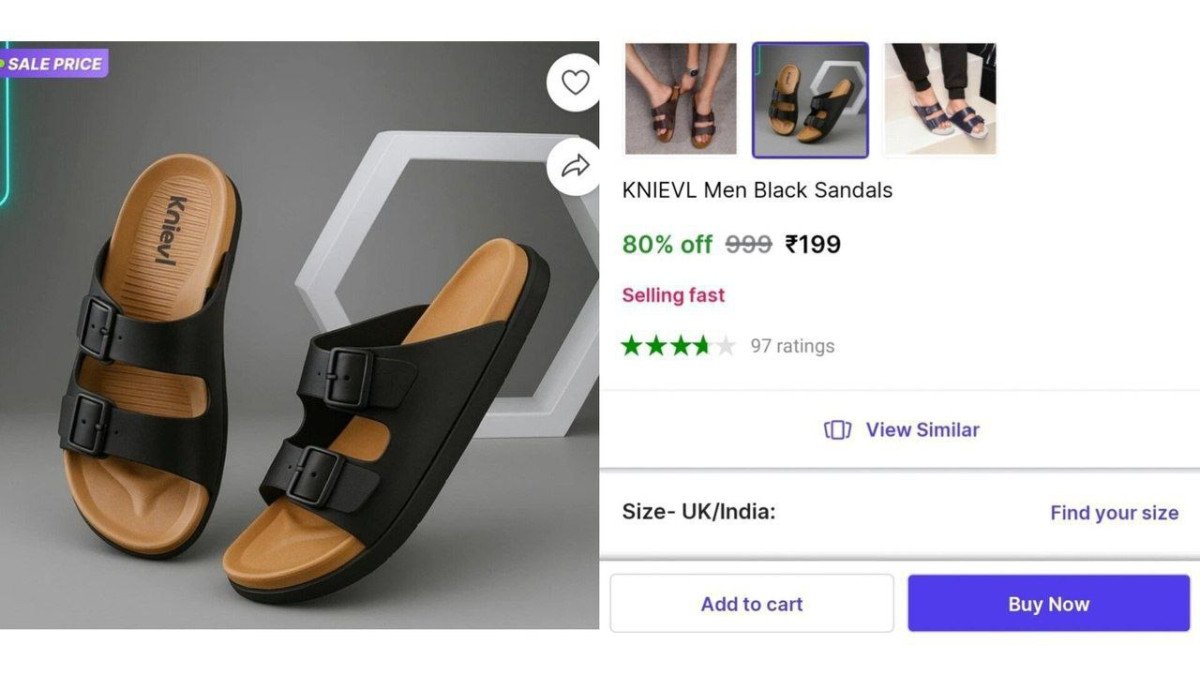Select thumbnail of navy sandals with black pants
Image resolution: width=1200 pixels, height=675 pixels.
point(939,99)
